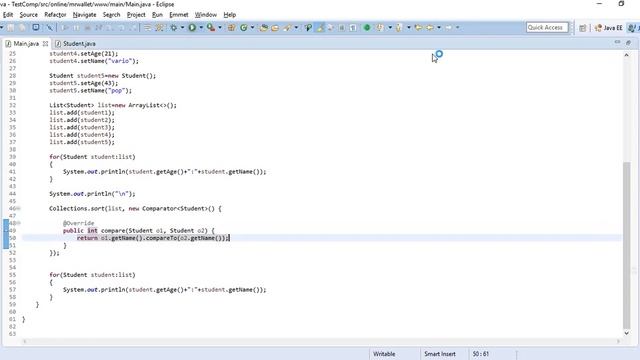Toggle Mark Occurrences highlighter icon
This screenshot has width=640, height=360.
[x=320, y=27]
